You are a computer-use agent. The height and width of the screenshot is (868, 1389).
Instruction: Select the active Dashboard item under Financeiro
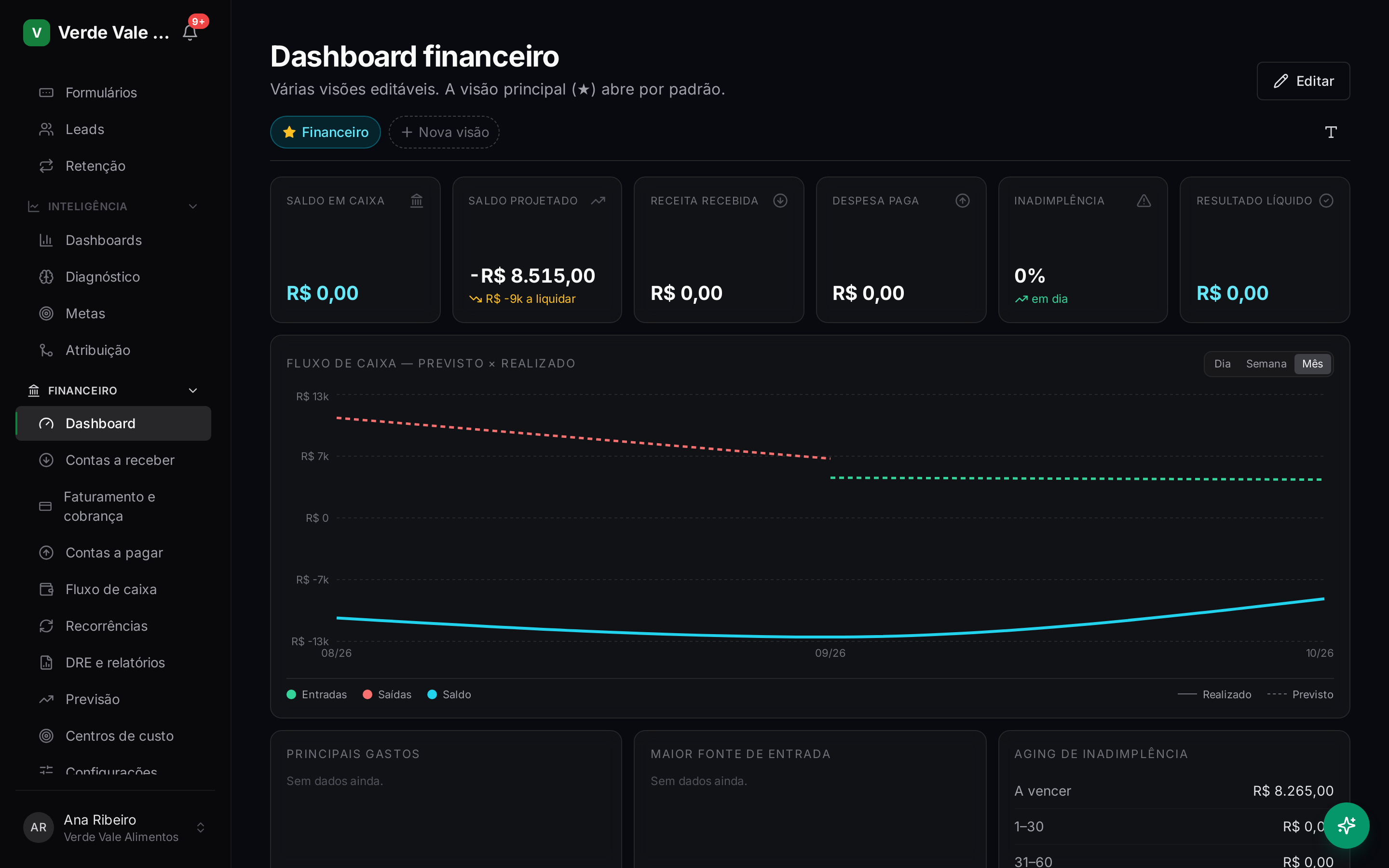pyautogui.click(x=113, y=424)
